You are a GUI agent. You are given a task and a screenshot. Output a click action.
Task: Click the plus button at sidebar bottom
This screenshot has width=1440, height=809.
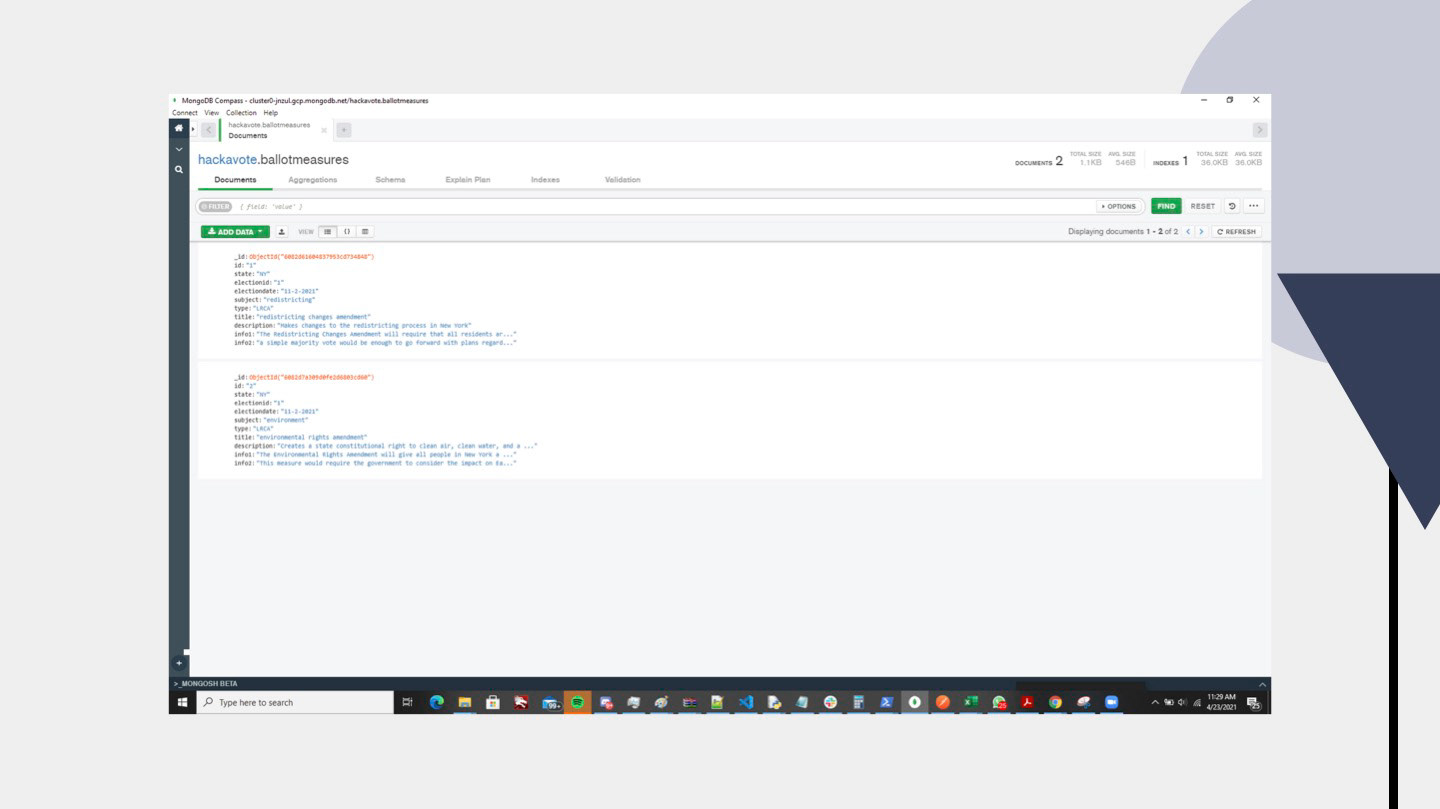[179, 663]
